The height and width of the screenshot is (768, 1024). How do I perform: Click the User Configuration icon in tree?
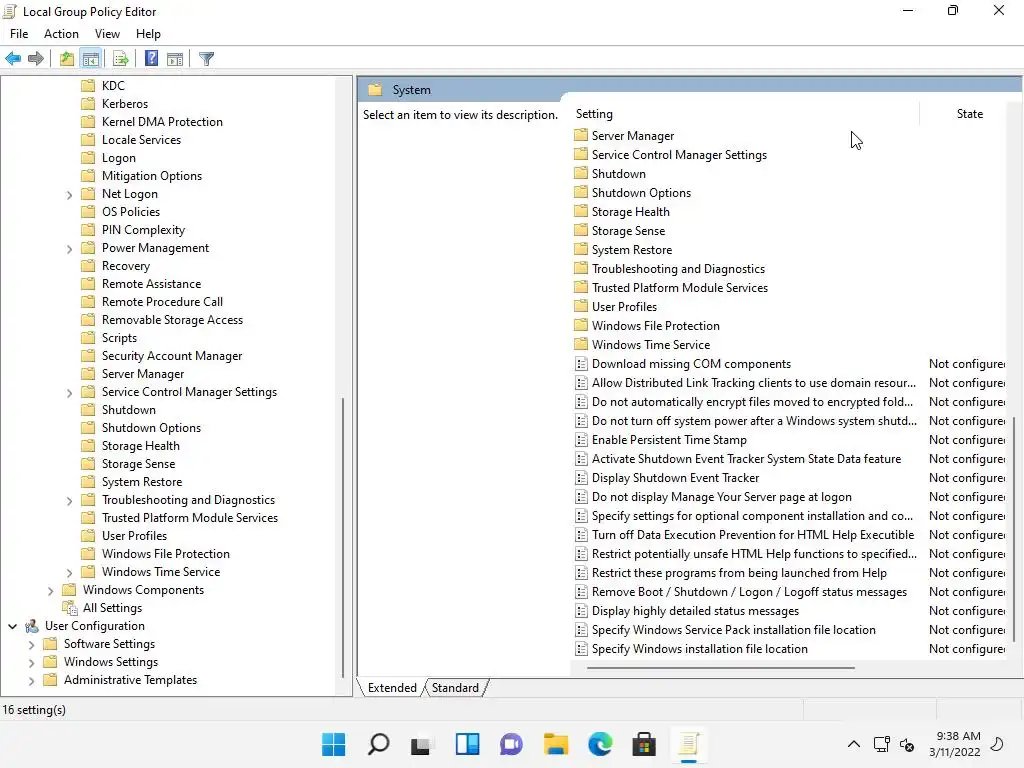tap(32, 626)
